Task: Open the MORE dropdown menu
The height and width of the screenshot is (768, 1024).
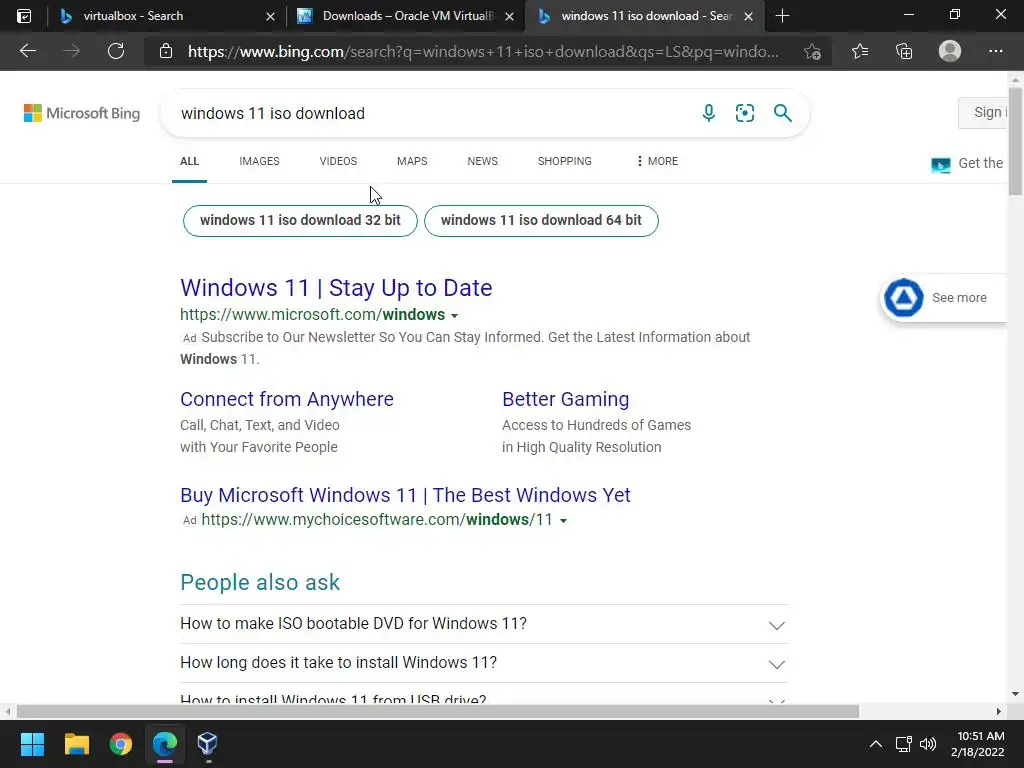Action: tap(657, 161)
